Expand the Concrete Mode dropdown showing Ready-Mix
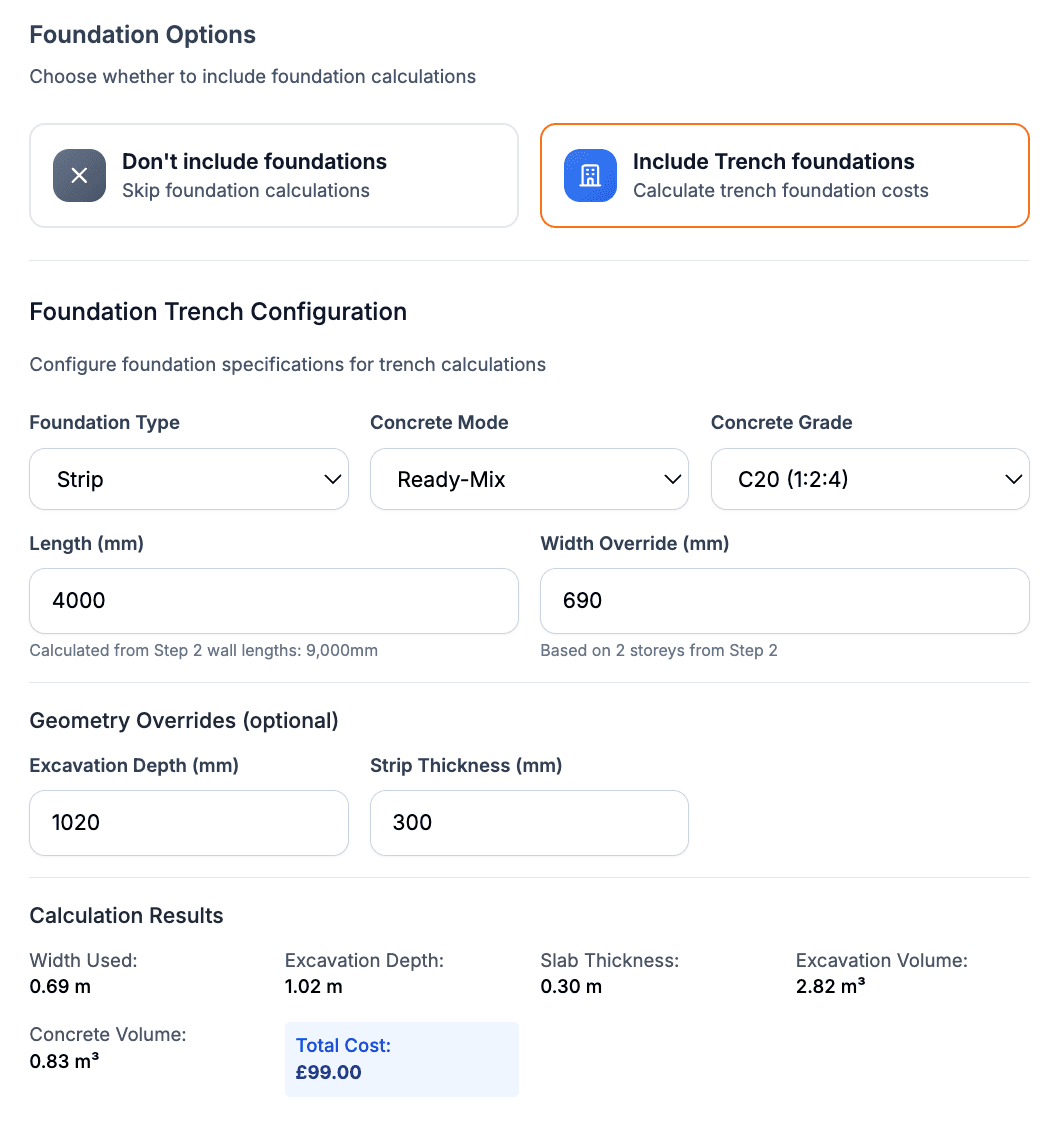Viewport: 1056px width, 1132px height. [529, 480]
